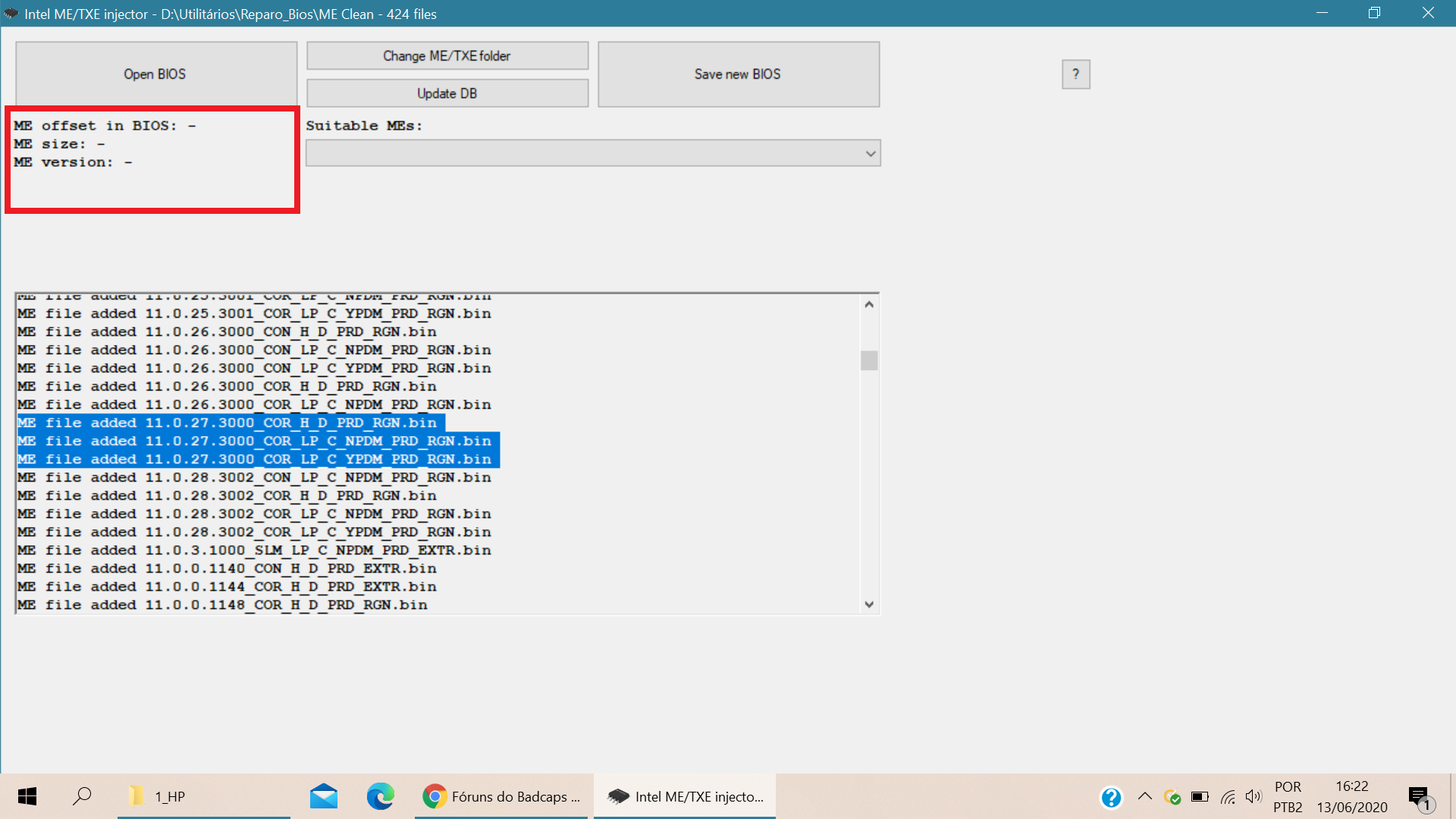1456x819 pixels.
Task: Select line 11.0.28.3002_COR_LP_C_YPDM_PRD_RGN.bin
Action: click(254, 532)
